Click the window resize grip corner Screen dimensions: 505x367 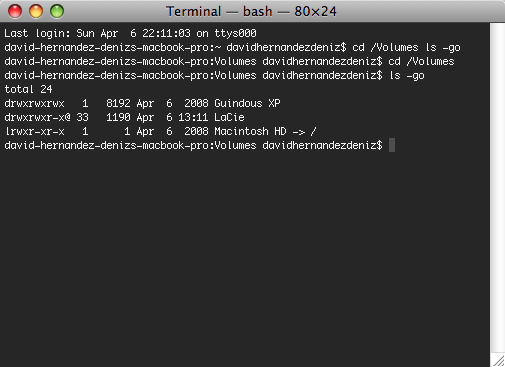499,360
